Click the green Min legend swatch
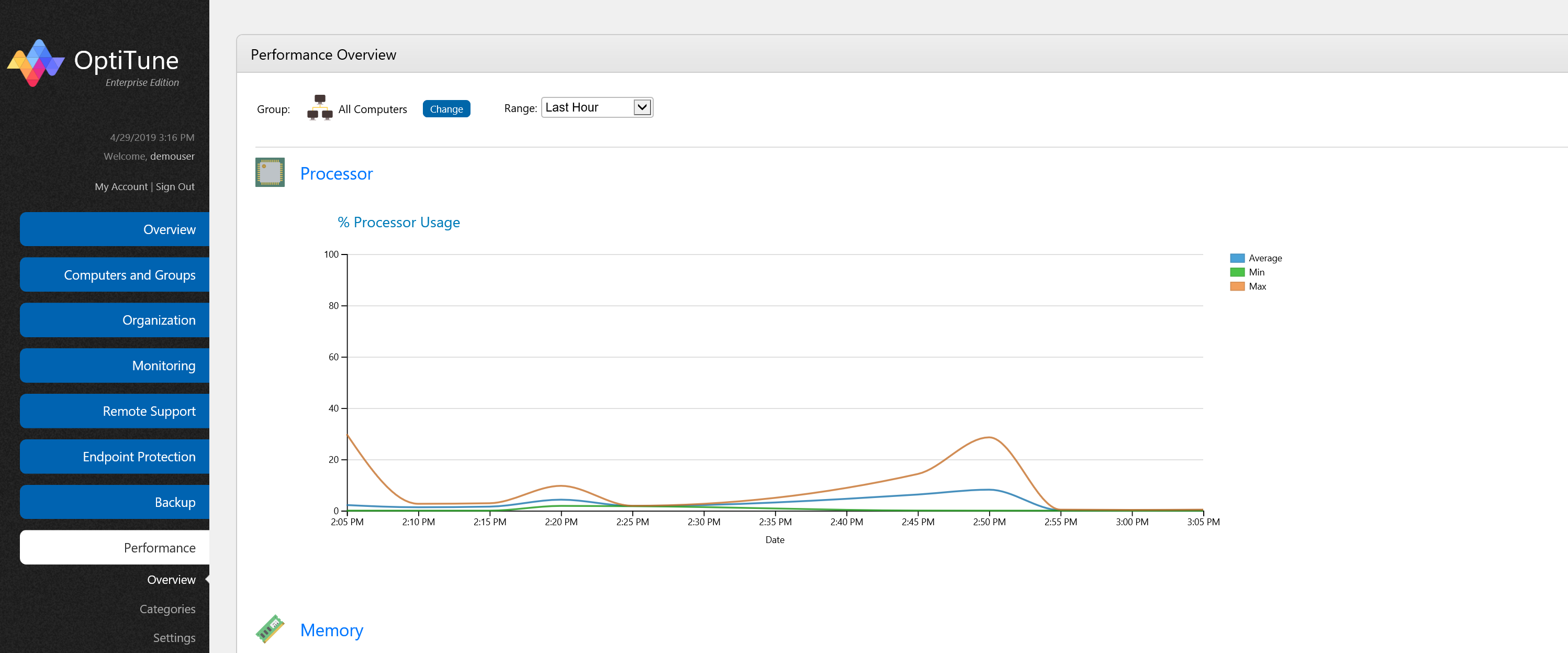1568x653 pixels. (1237, 272)
